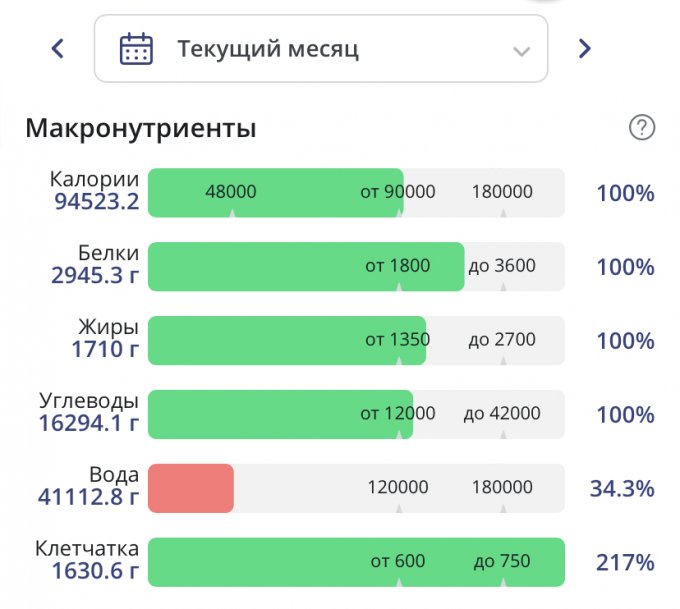
Task: Click the Калории green progress bar
Action: pos(275,192)
